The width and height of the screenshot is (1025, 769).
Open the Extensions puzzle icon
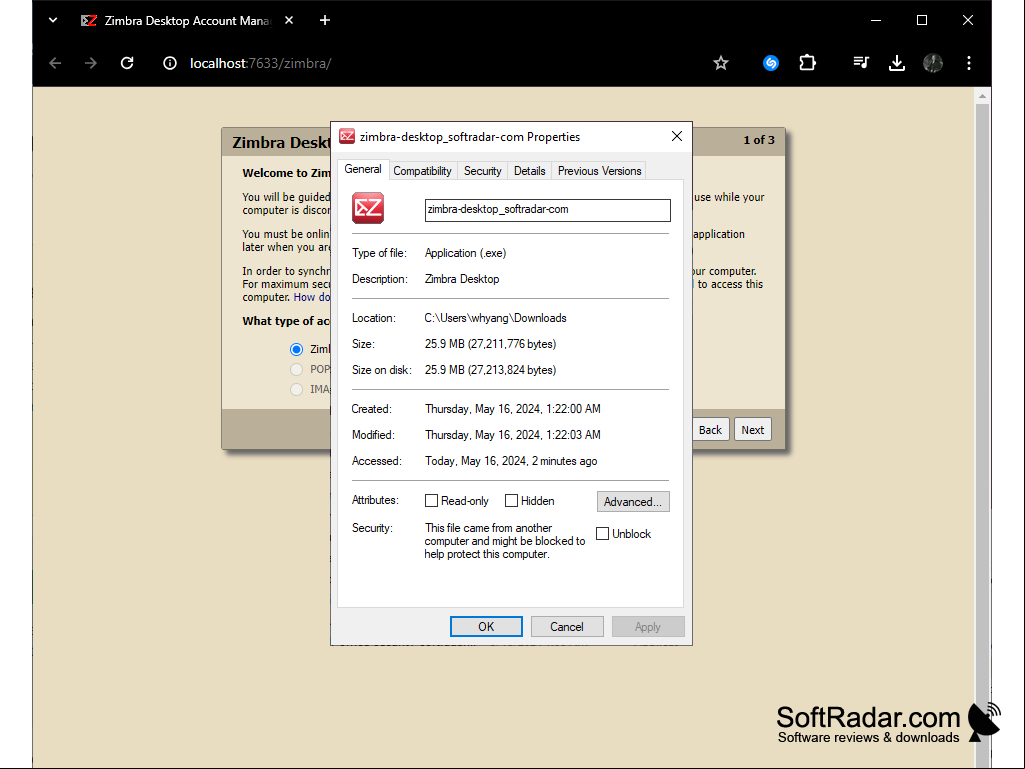coord(807,63)
